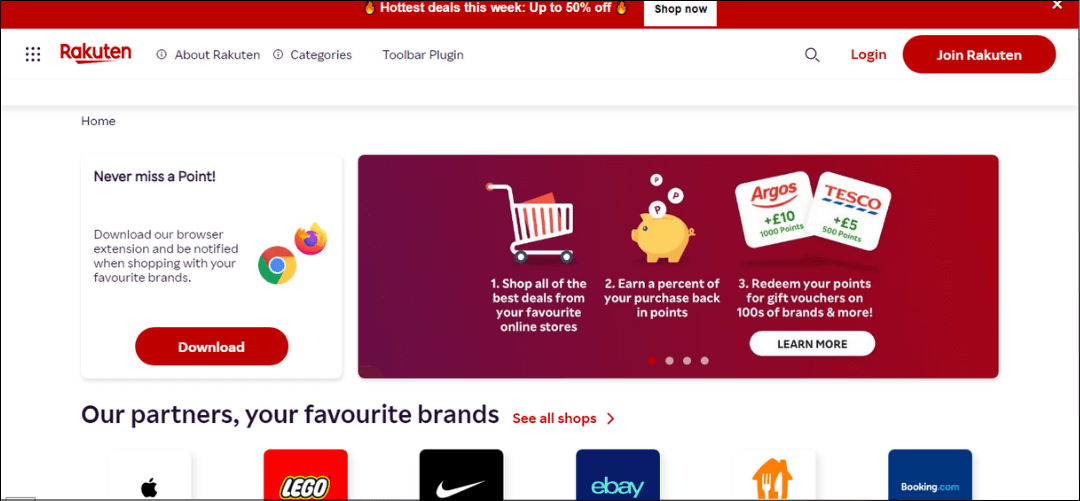
Task: Open the LEGO shop tile
Action: click(306, 475)
